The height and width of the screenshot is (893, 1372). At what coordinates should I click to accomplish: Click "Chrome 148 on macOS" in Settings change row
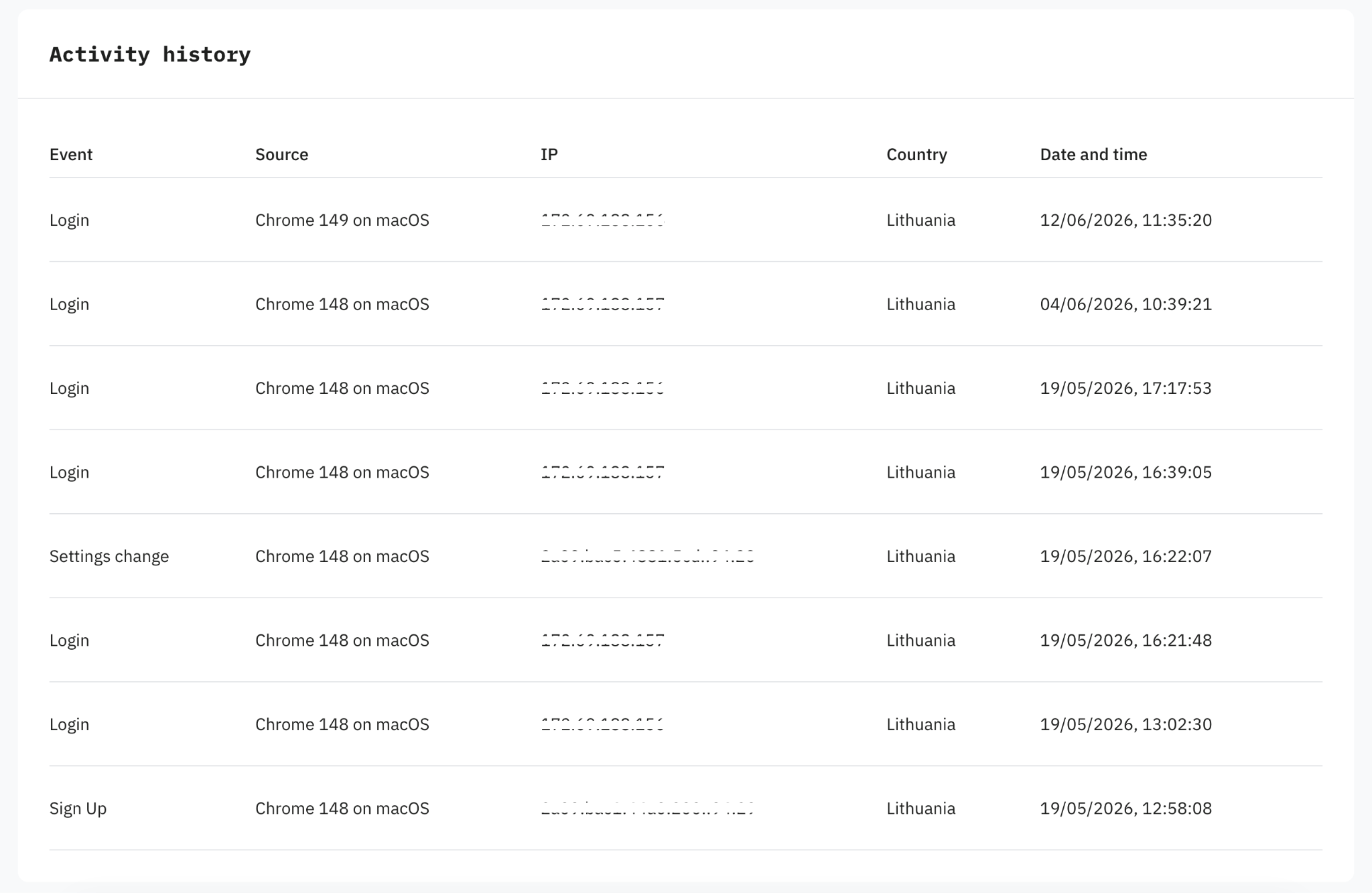tap(342, 557)
